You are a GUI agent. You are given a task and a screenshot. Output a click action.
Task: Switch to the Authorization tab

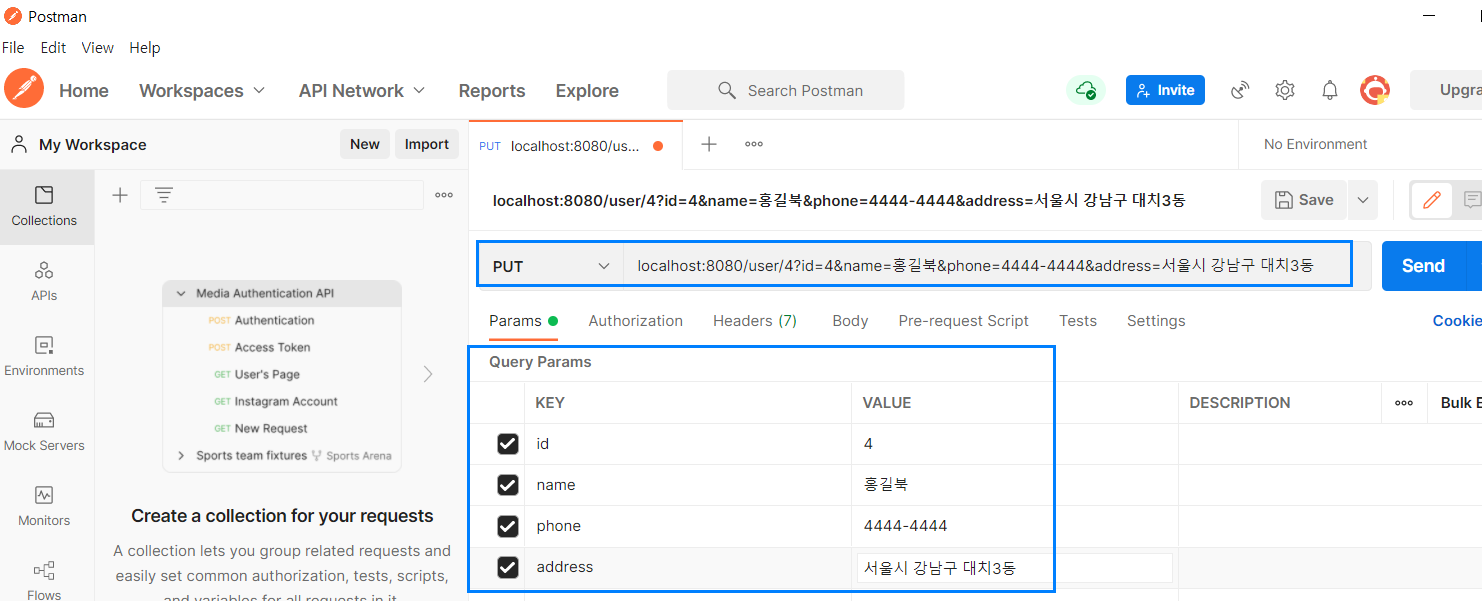click(635, 321)
